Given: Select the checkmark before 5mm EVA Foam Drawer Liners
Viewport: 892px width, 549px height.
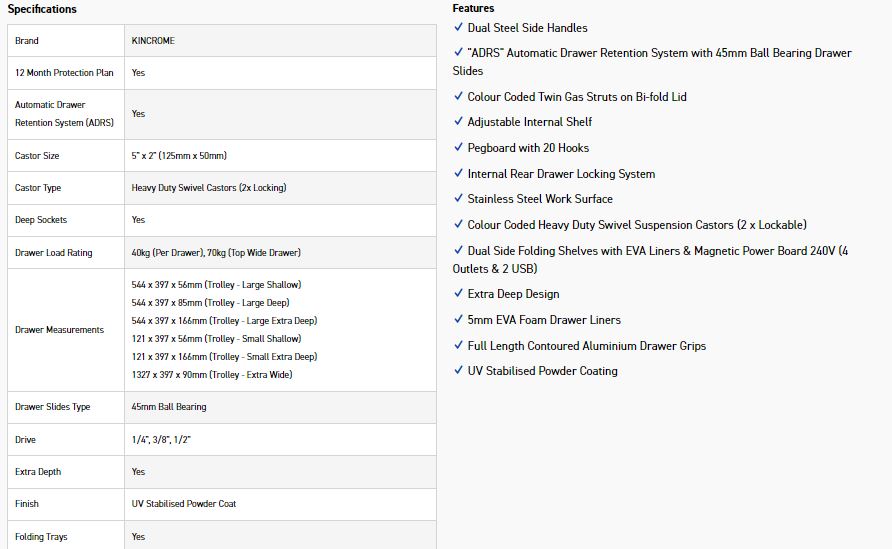Looking at the screenshot, I should point(458,320).
